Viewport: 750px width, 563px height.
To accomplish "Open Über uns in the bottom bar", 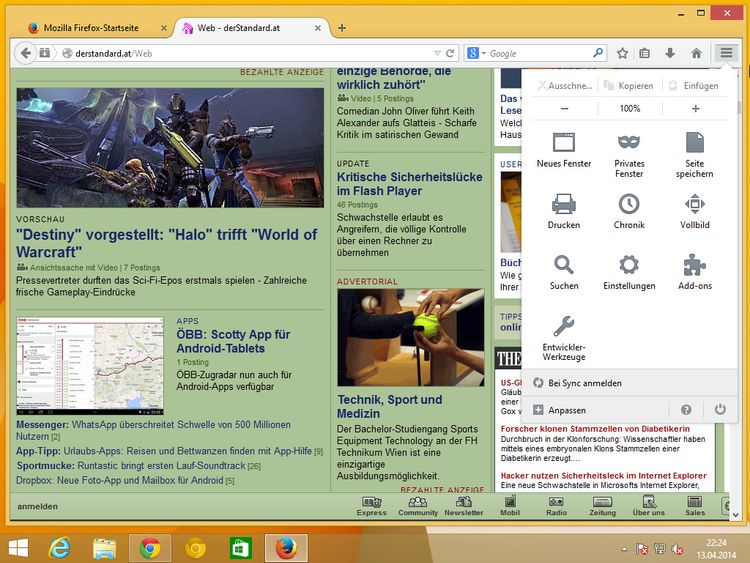I will 649,506.
